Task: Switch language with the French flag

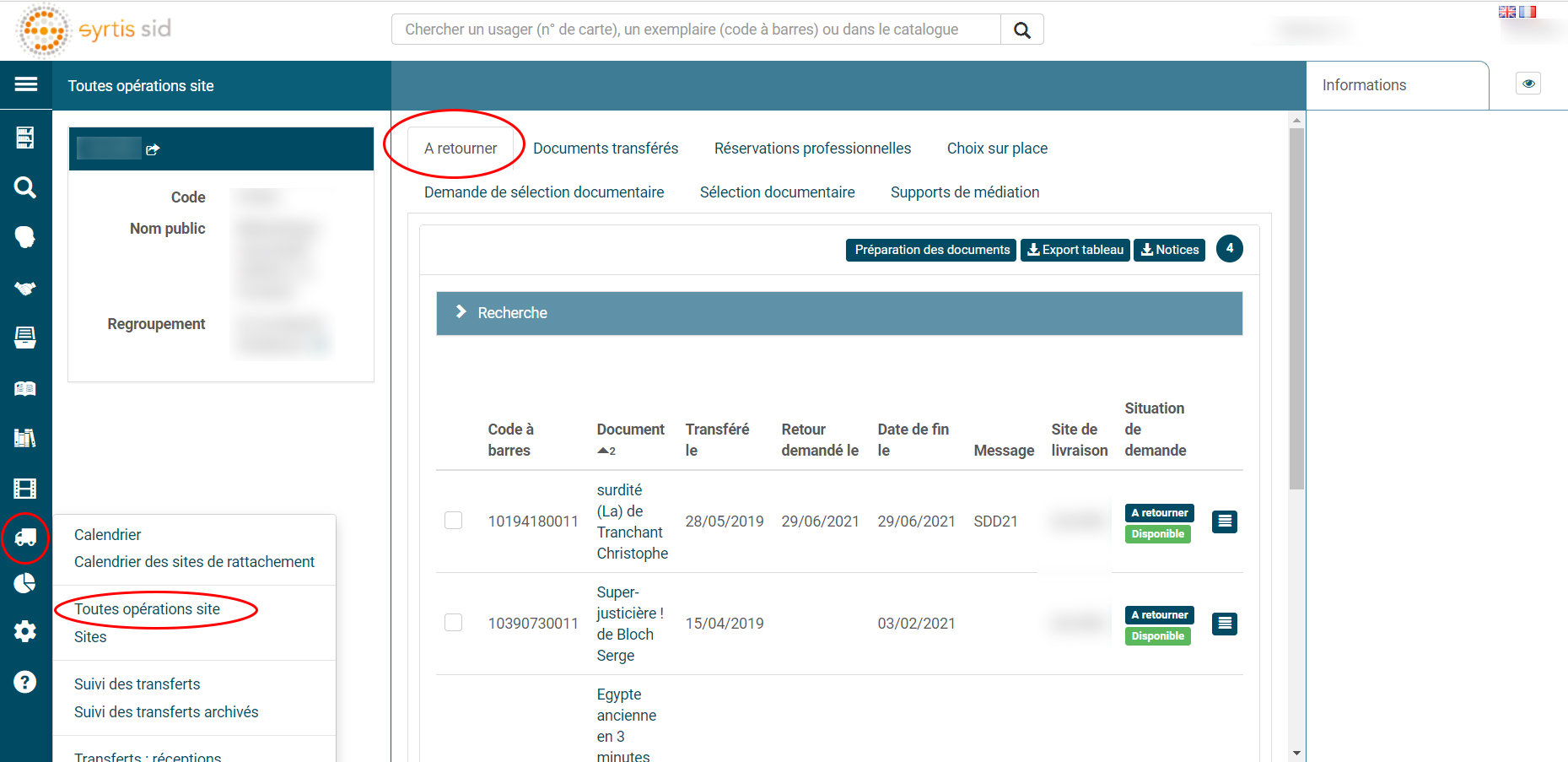Action: point(1528,12)
